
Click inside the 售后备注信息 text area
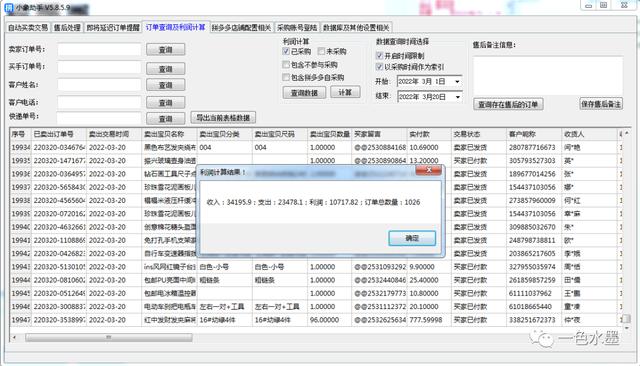[x=548, y=75]
